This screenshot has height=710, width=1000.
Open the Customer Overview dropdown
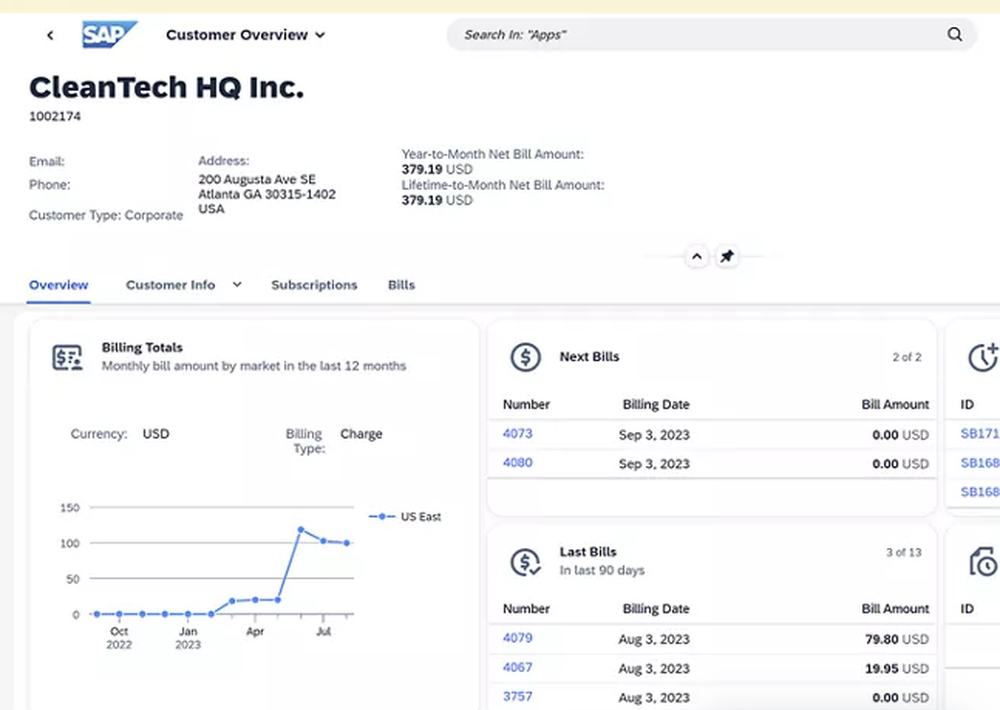click(246, 34)
